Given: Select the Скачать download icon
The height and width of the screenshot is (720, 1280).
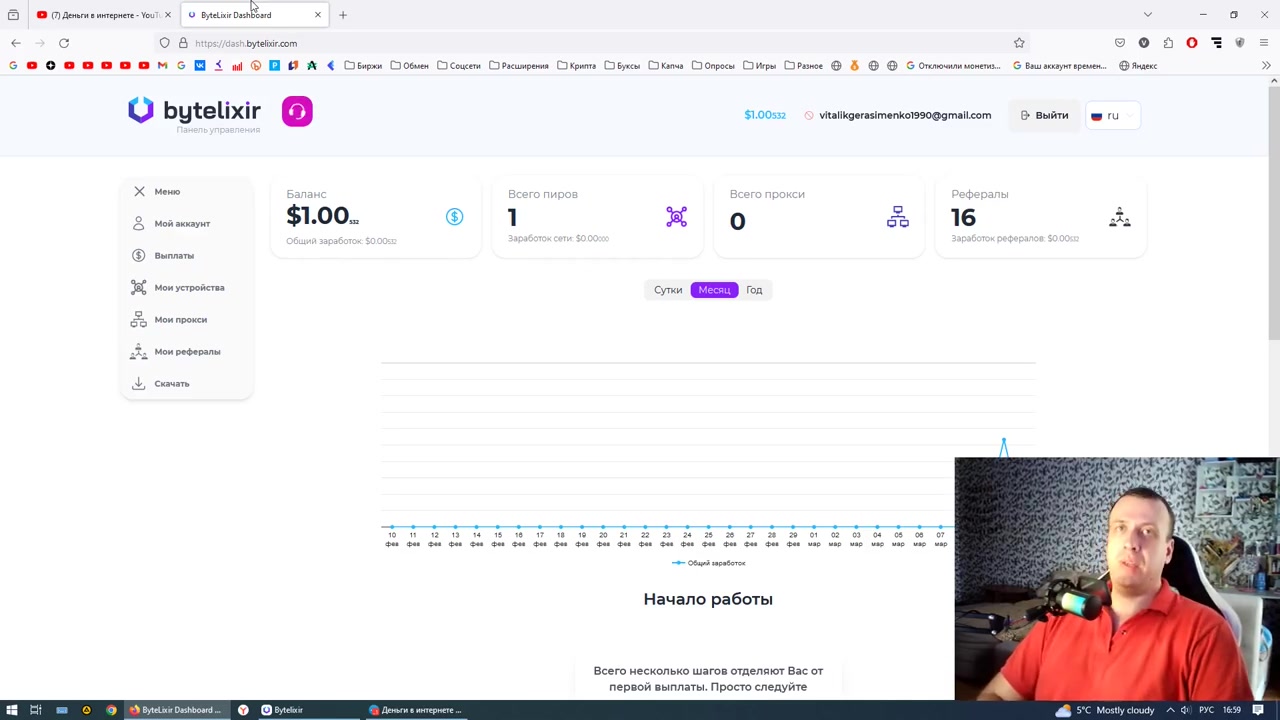Looking at the screenshot, I should click(139, 383).
